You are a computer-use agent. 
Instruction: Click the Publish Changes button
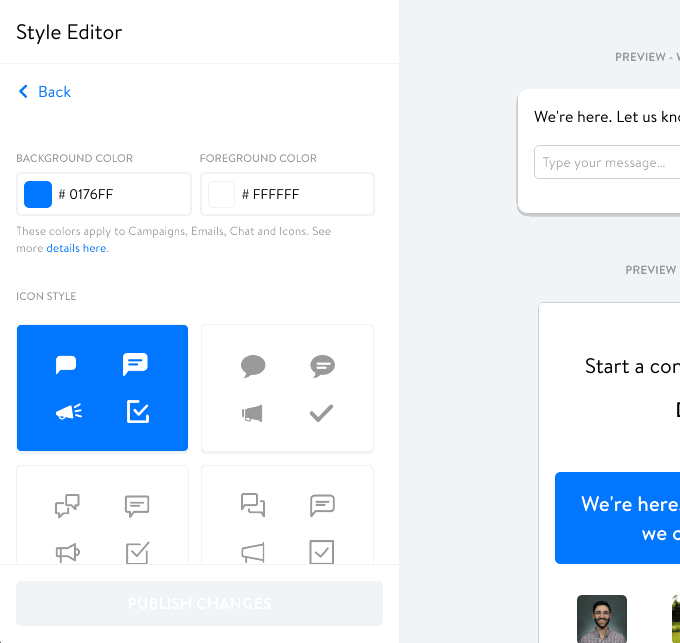tap(199, 603)
